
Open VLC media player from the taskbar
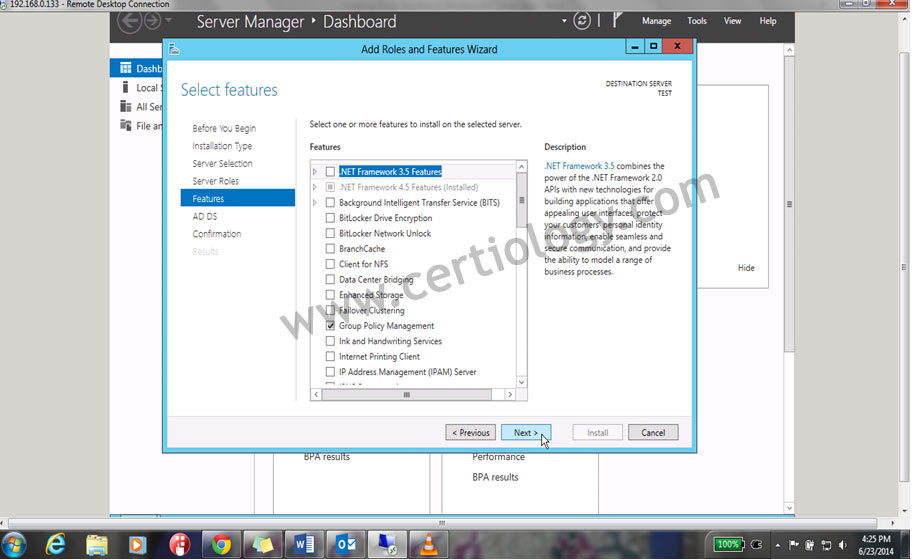tap(429, 545)
